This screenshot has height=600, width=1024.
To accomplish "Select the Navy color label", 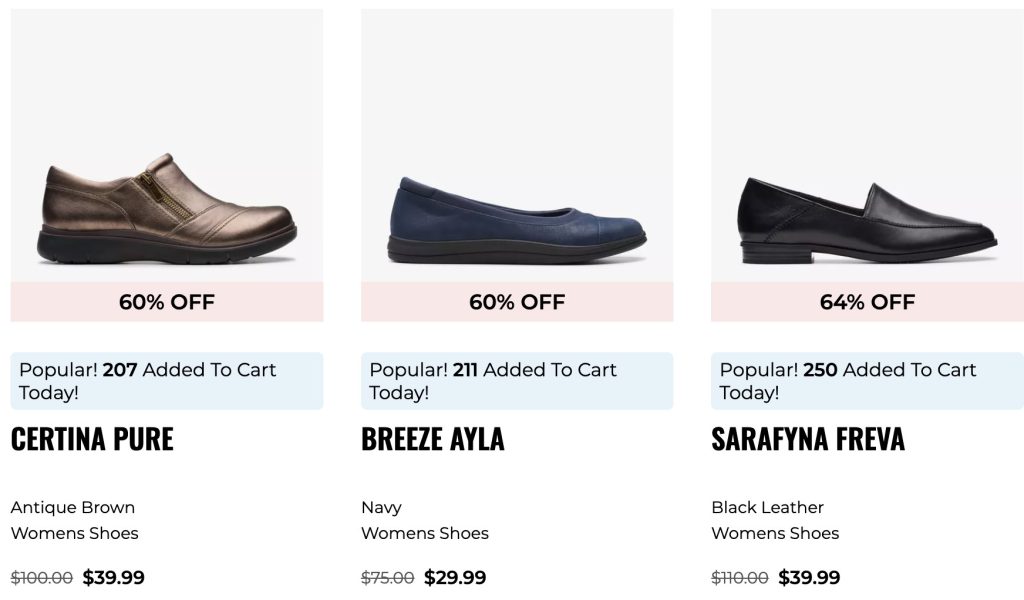I will pos(381,507).
